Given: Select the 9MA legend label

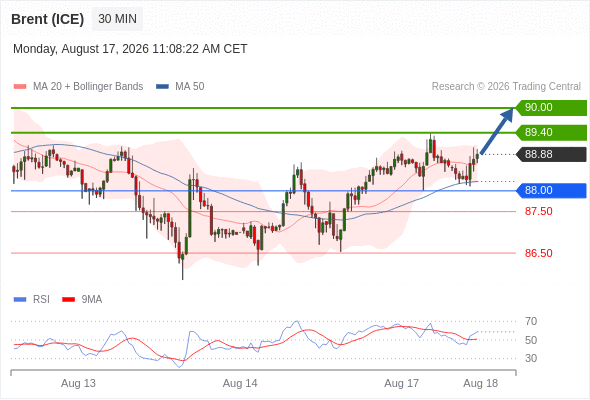Looking at the screenshot, I should click(x=92, y=300).
